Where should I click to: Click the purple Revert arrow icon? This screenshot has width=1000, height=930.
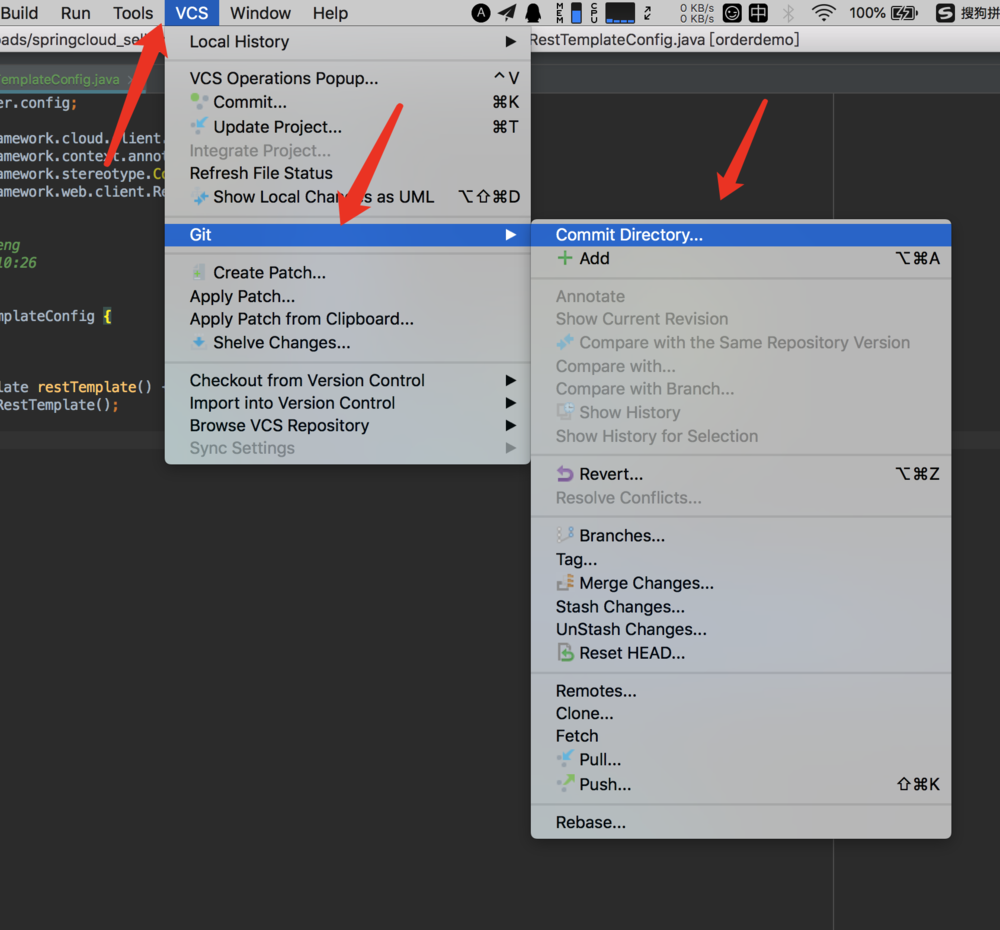565,473
